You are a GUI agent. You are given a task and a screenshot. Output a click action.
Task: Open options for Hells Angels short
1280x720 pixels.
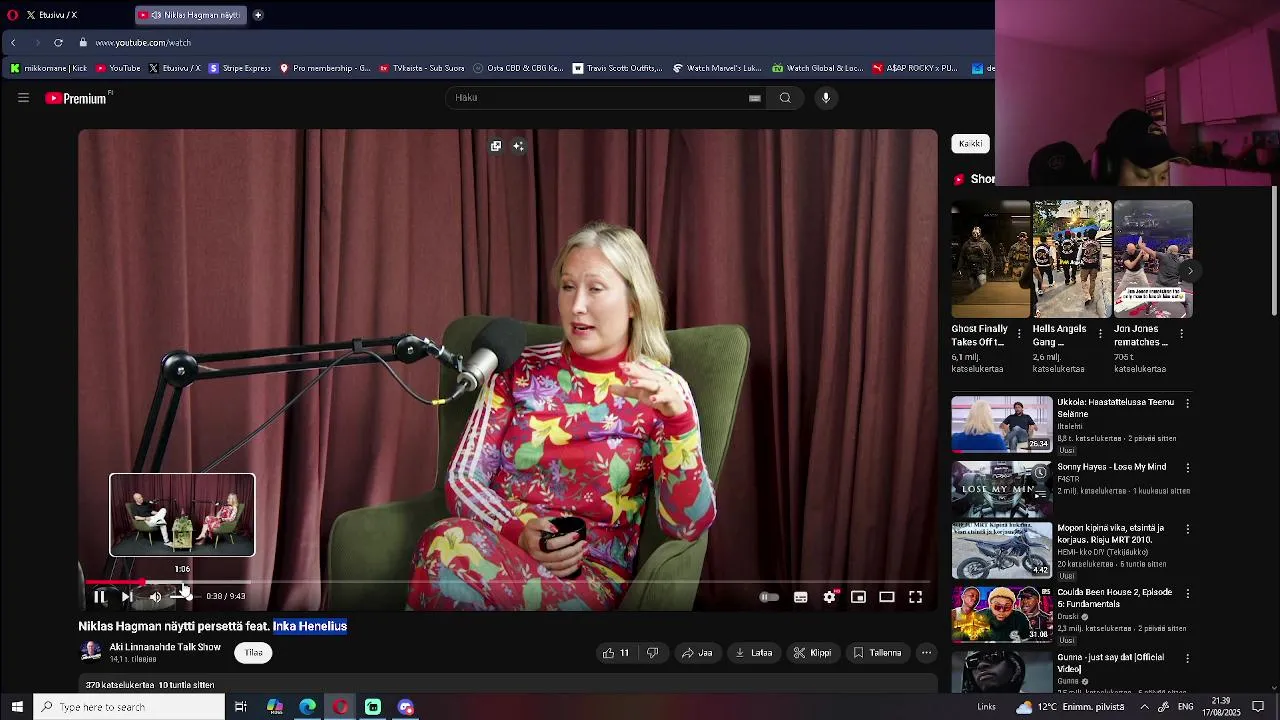point(1100,334)
